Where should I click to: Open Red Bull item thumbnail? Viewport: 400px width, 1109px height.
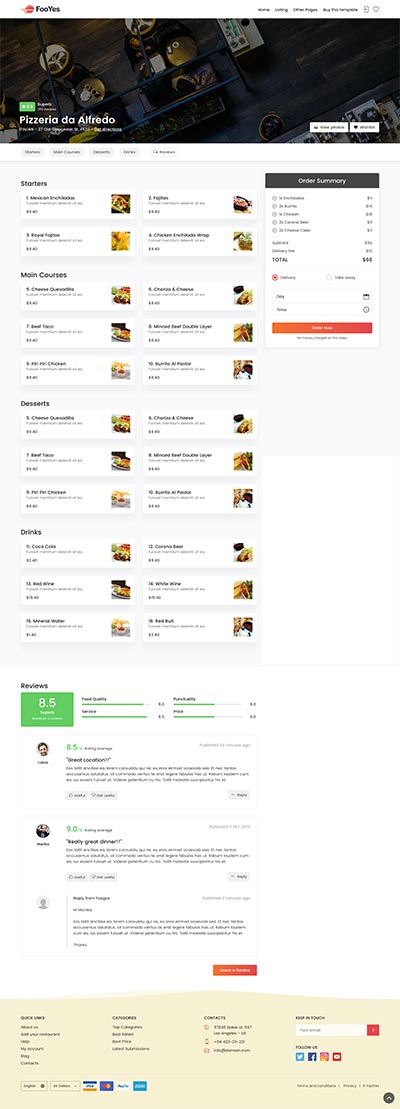click(243, 627)
